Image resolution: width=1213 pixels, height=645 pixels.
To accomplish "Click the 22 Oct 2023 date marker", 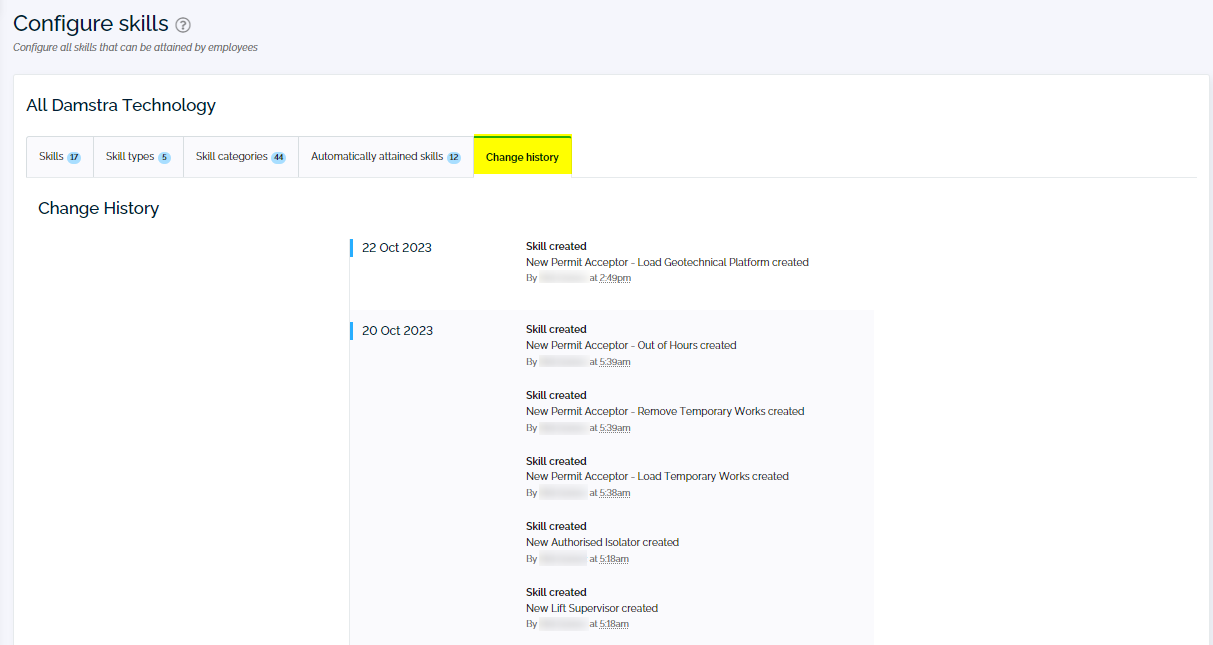I will 394,247.
